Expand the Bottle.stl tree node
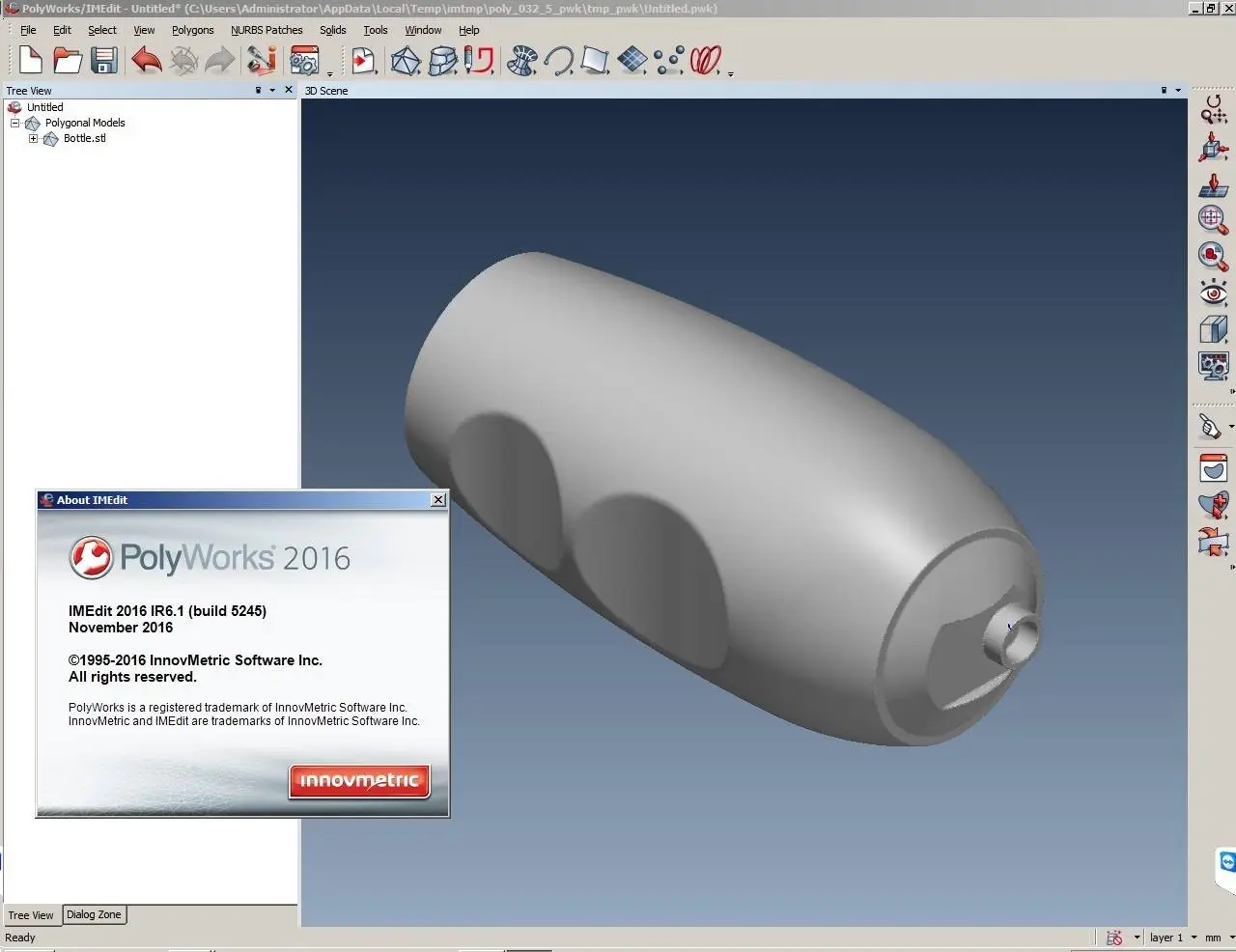This screenshot has width=1236, height=952. click(33, 138)
